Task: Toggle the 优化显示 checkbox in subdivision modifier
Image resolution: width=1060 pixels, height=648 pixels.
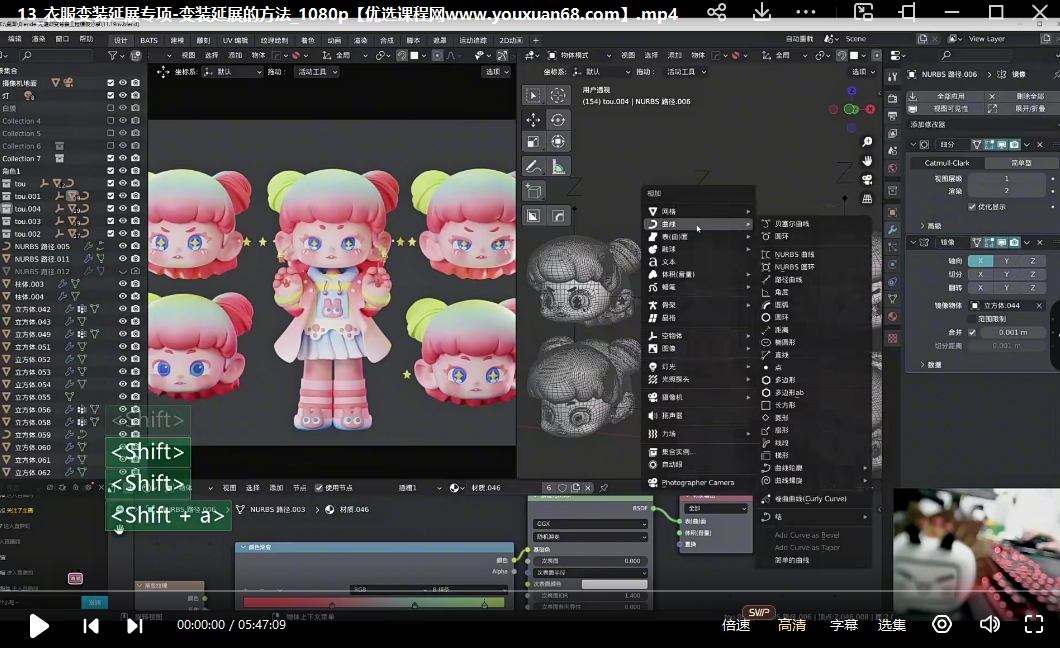Action: pyautogui.click(x=971, y=207)
